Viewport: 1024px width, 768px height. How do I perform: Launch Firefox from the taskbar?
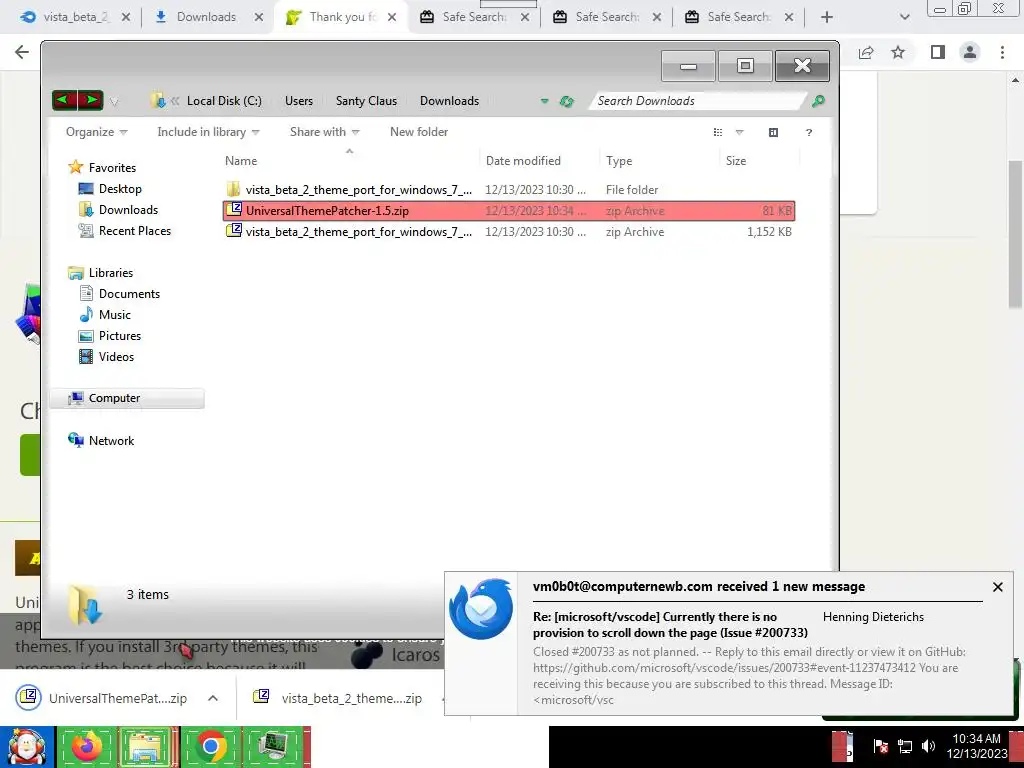[87, 747]
